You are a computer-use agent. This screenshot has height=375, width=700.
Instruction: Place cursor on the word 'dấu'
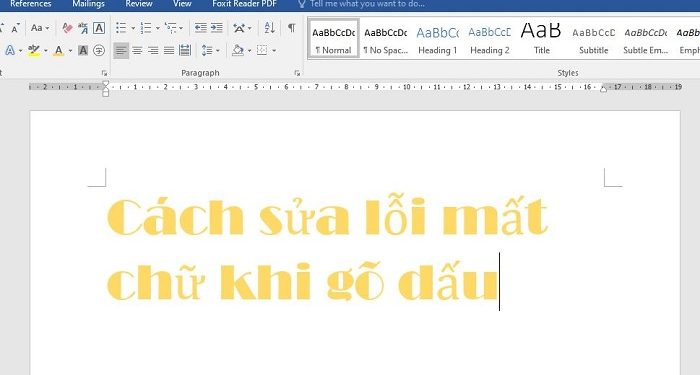[x=448, y=280]
